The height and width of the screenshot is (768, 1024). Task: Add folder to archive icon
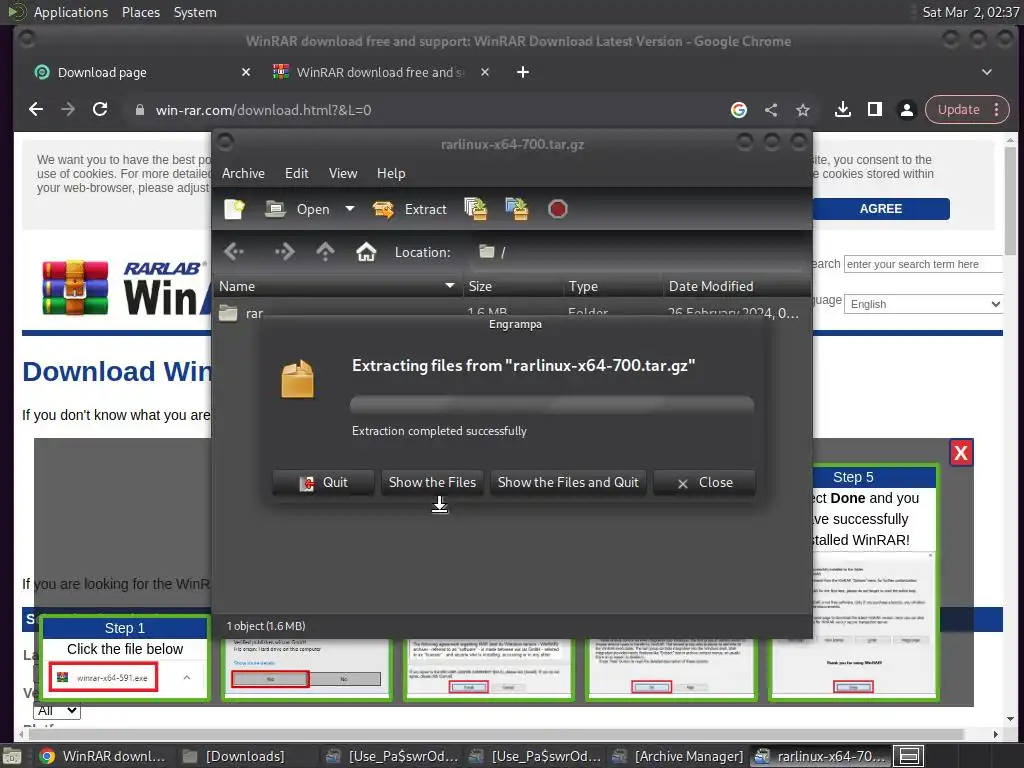click(517, 209)
